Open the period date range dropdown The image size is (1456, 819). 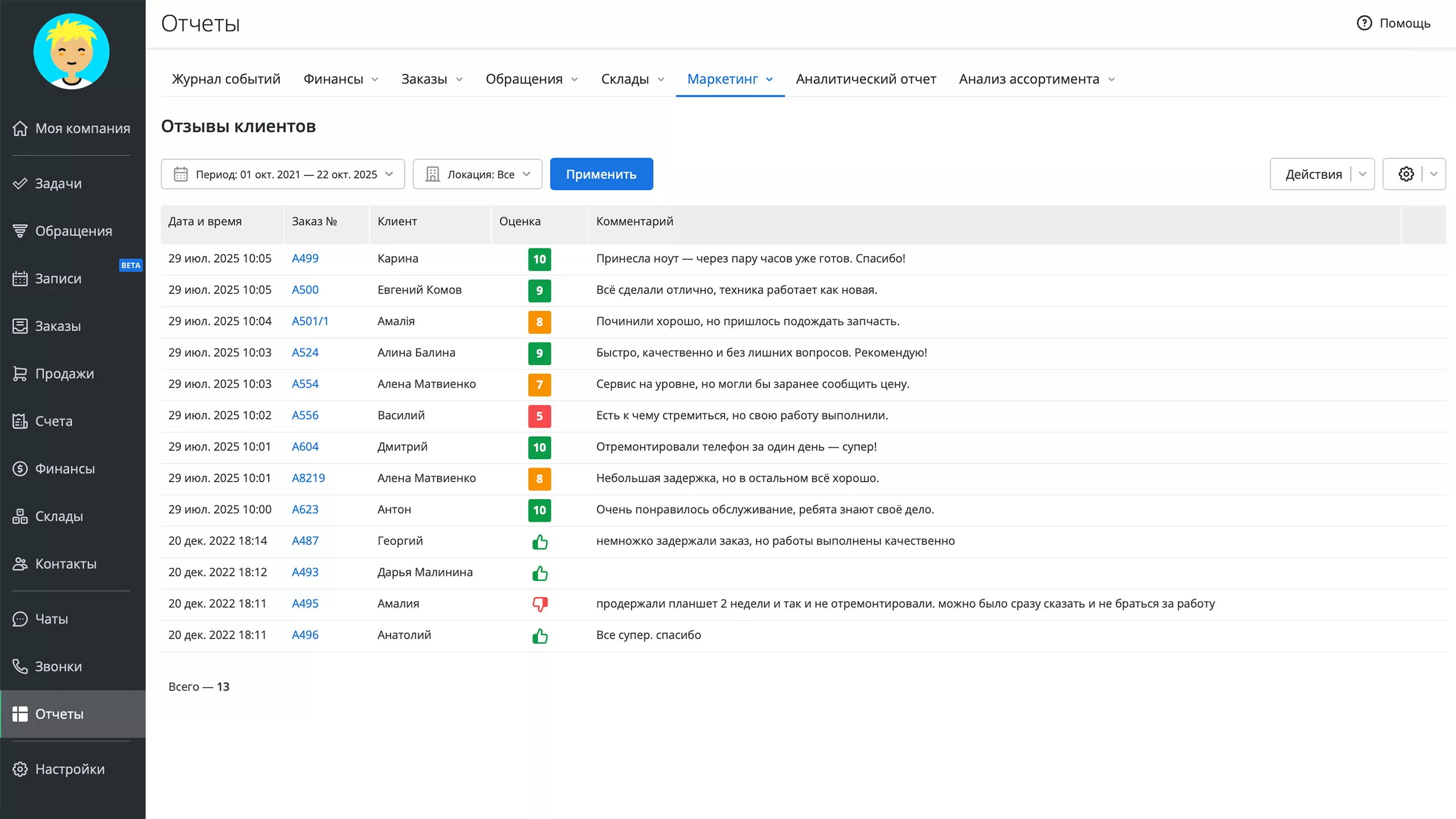click(283, 174)
